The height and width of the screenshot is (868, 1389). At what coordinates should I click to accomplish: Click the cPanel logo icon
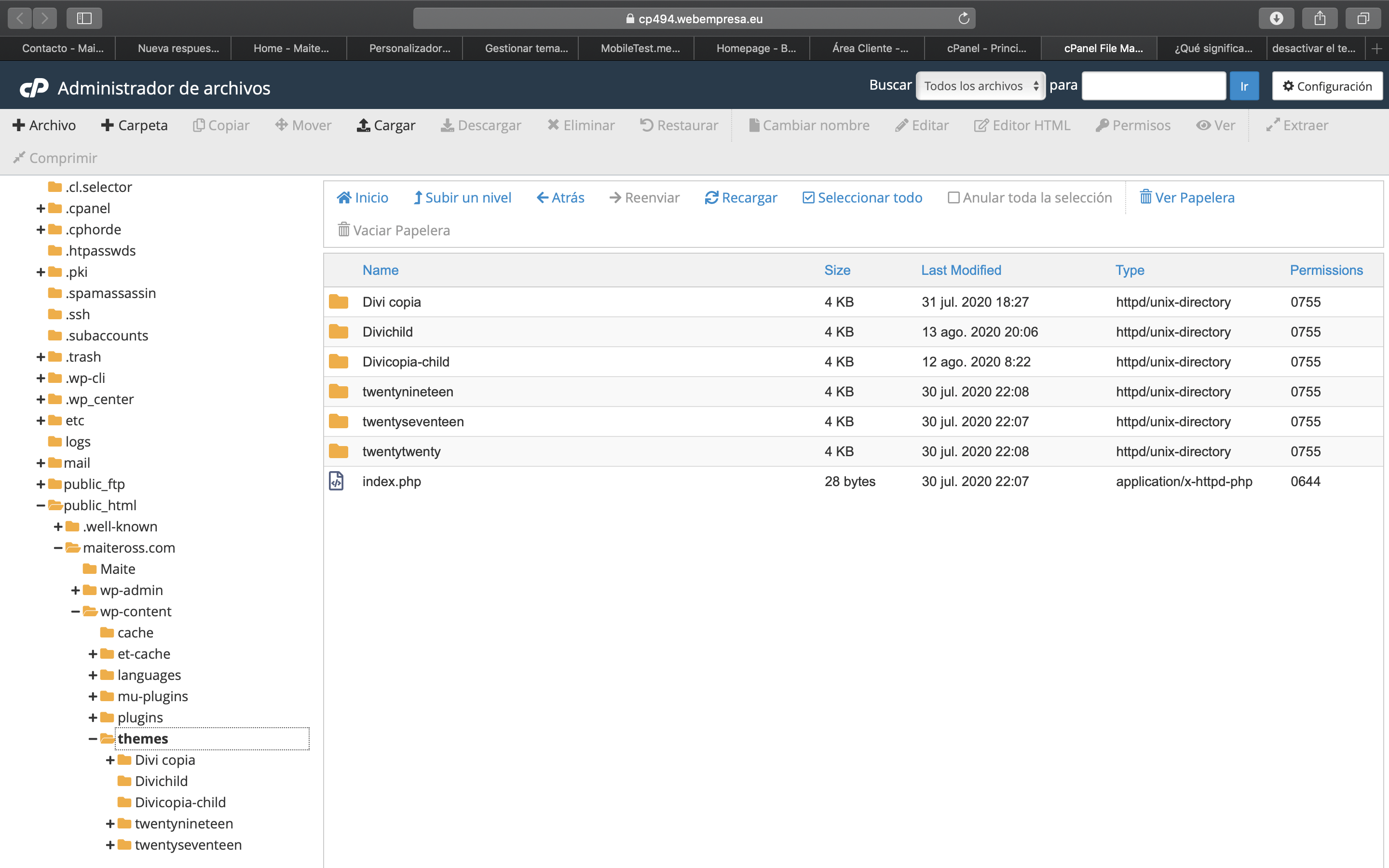34,87
